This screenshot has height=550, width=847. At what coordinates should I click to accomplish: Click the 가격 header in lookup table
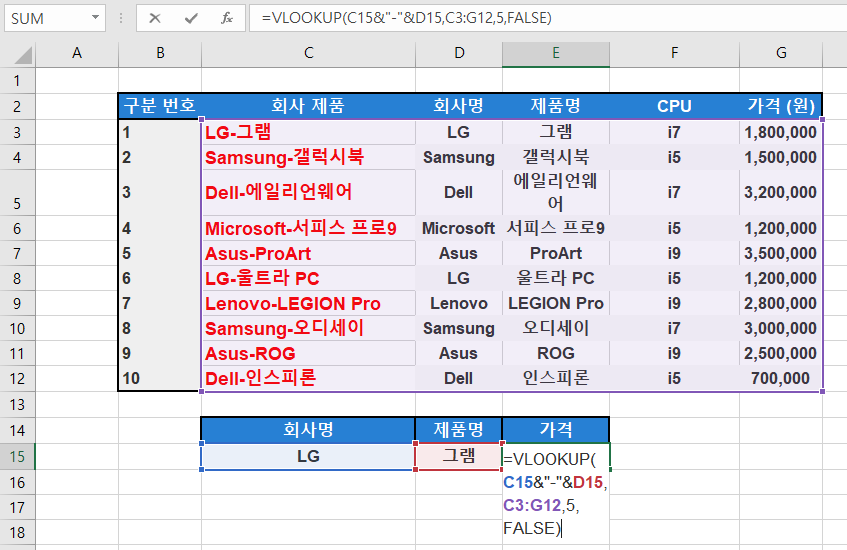pyautogui.click(x=556, y=430)
